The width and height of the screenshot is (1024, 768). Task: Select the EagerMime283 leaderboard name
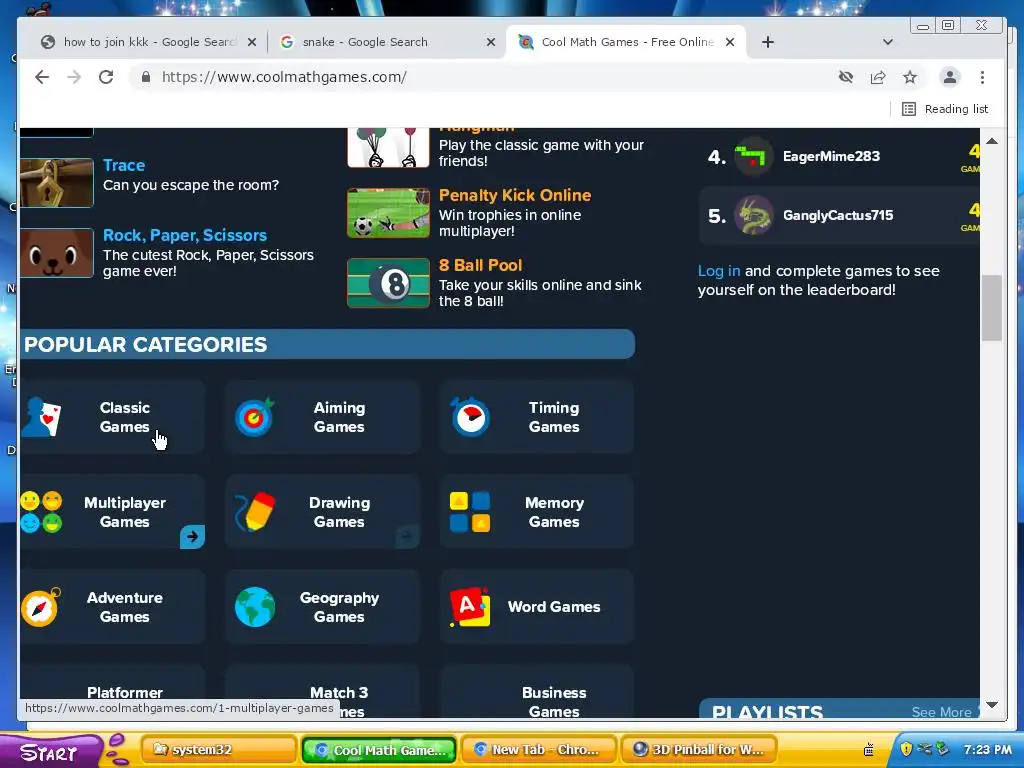point(831,156)
